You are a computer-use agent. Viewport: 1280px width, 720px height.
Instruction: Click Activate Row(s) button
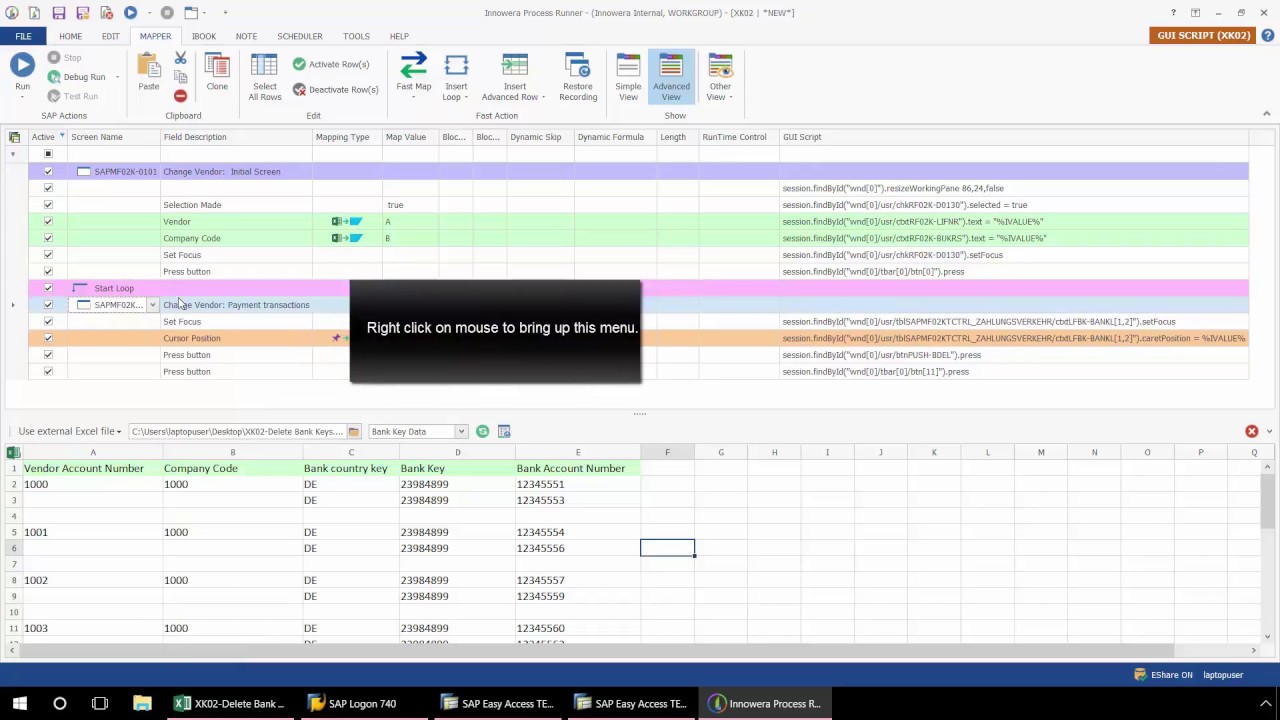(x=331, y=64)
